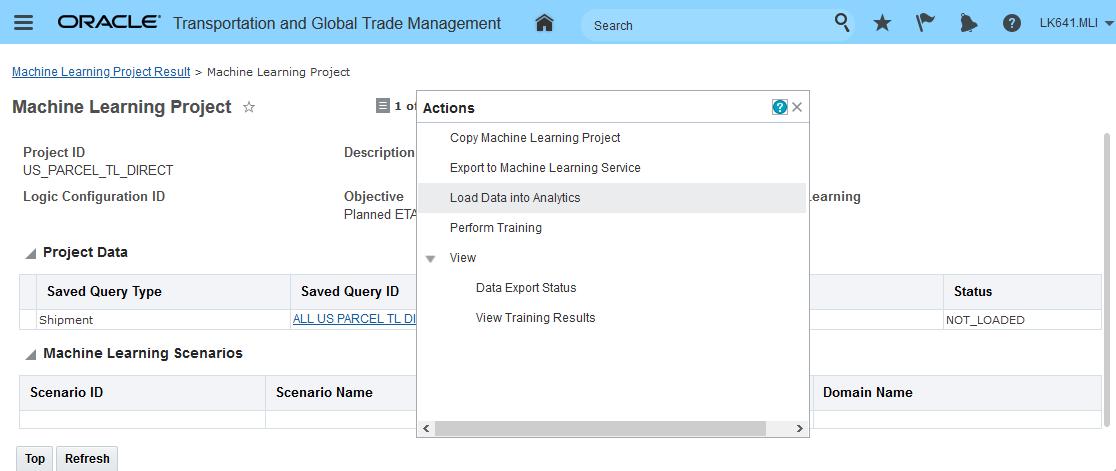The image size is (1116, 471).
Task: Open the hamburger navigation menu
Action: pos(23,23)
